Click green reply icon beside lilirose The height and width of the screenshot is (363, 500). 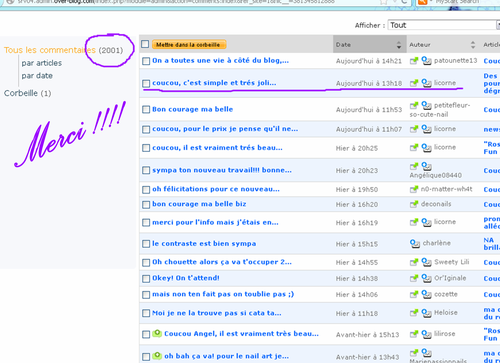point(414,334)
